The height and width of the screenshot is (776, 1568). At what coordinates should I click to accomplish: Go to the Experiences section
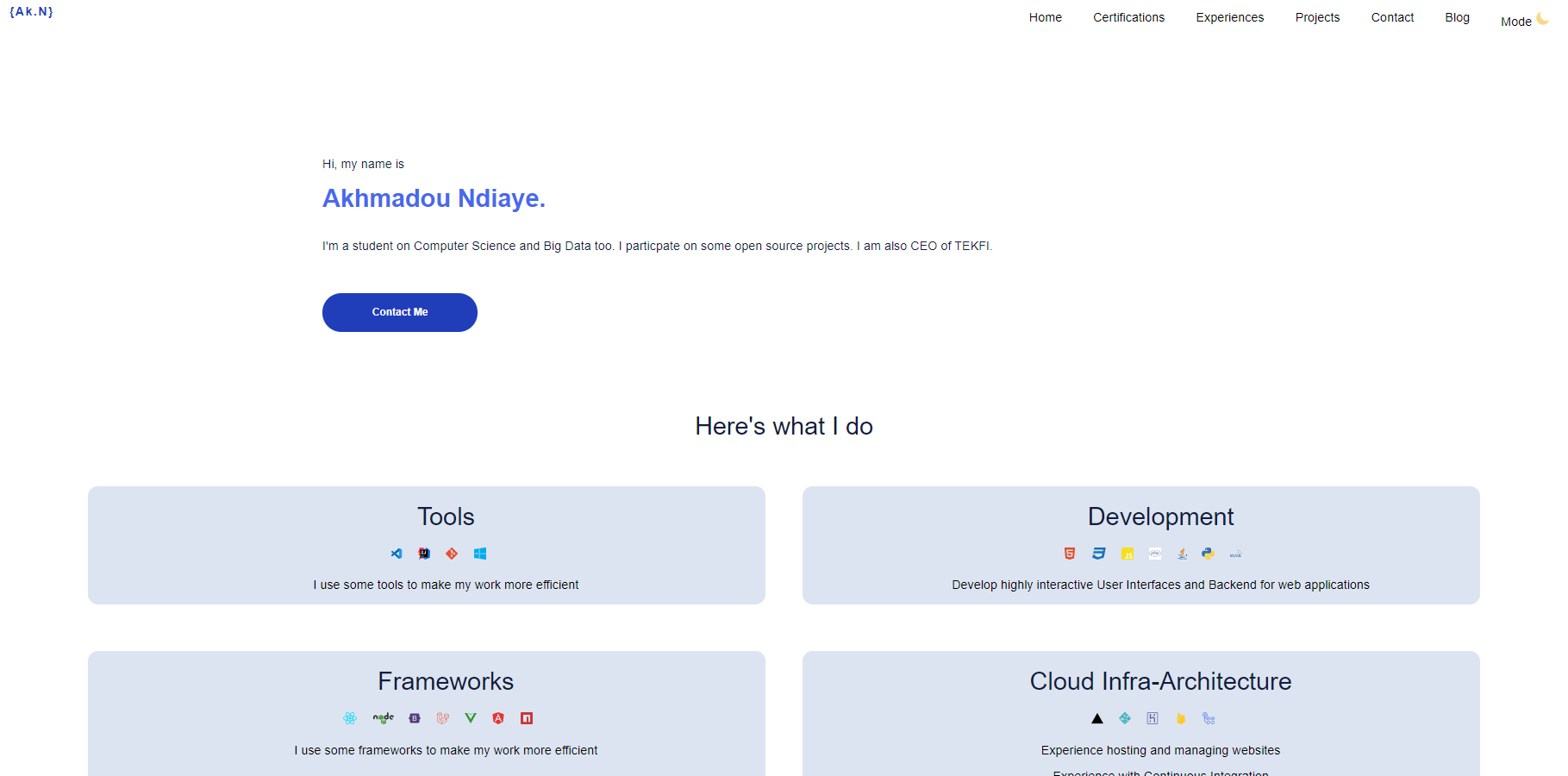[1229, 17]
